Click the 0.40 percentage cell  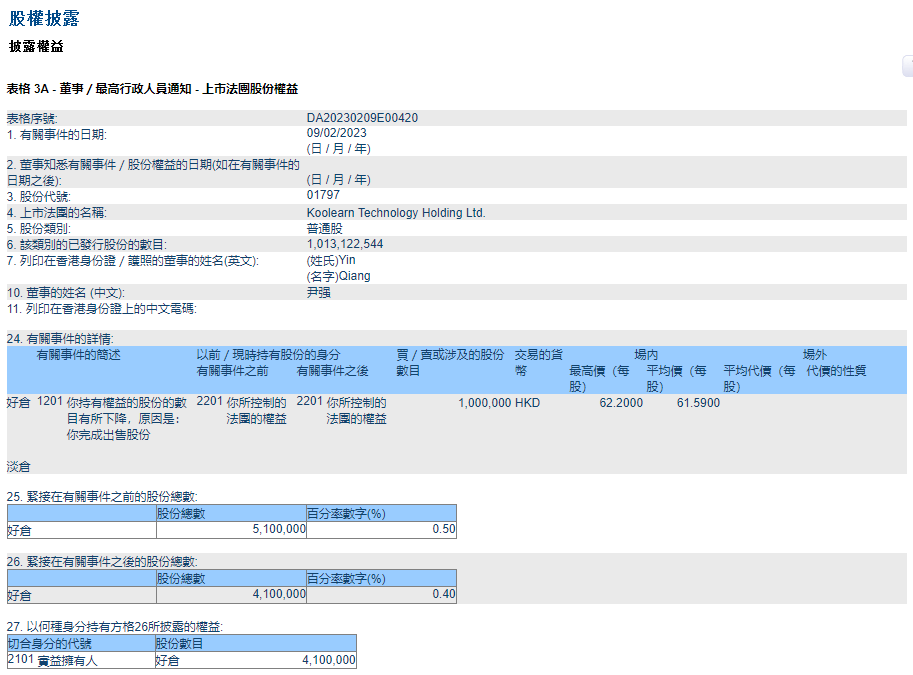[x=443, y=594]
